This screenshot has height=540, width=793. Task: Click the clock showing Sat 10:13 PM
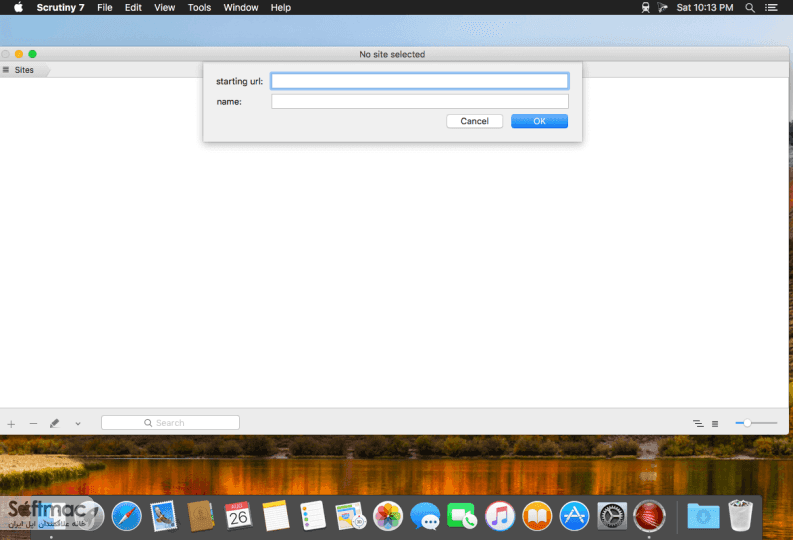[x=705, y=8]
